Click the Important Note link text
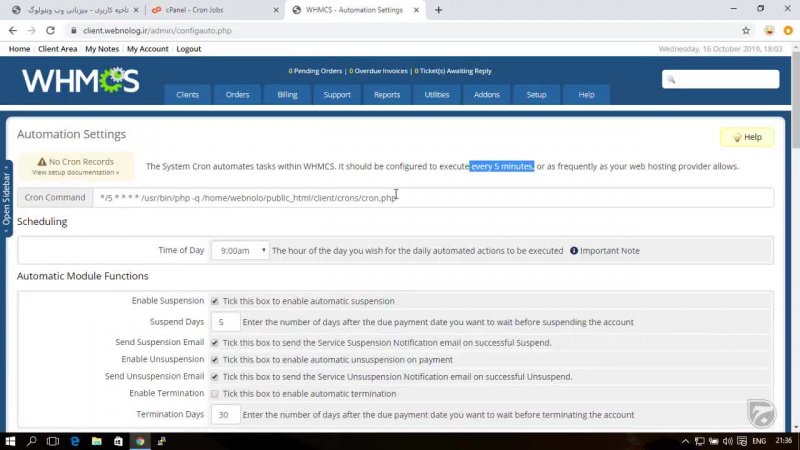The image size is (800, 450). [610, 251]
